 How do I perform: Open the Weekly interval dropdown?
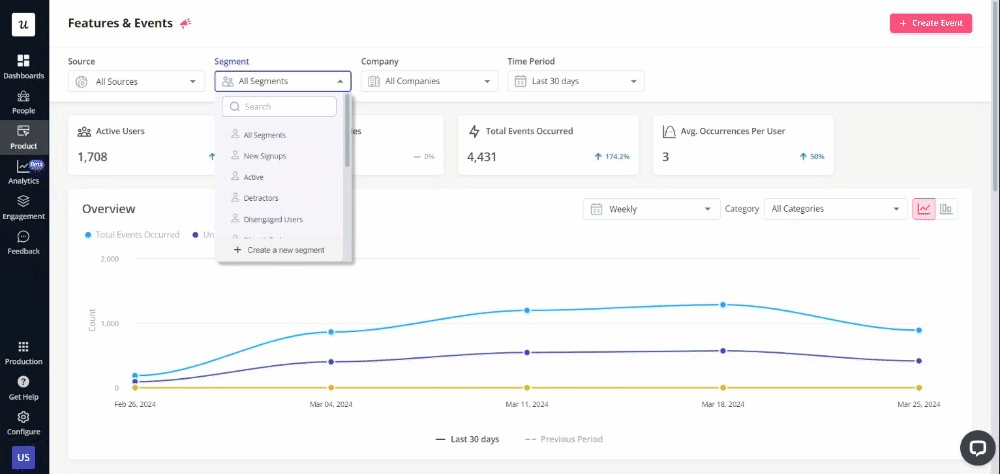652,209
